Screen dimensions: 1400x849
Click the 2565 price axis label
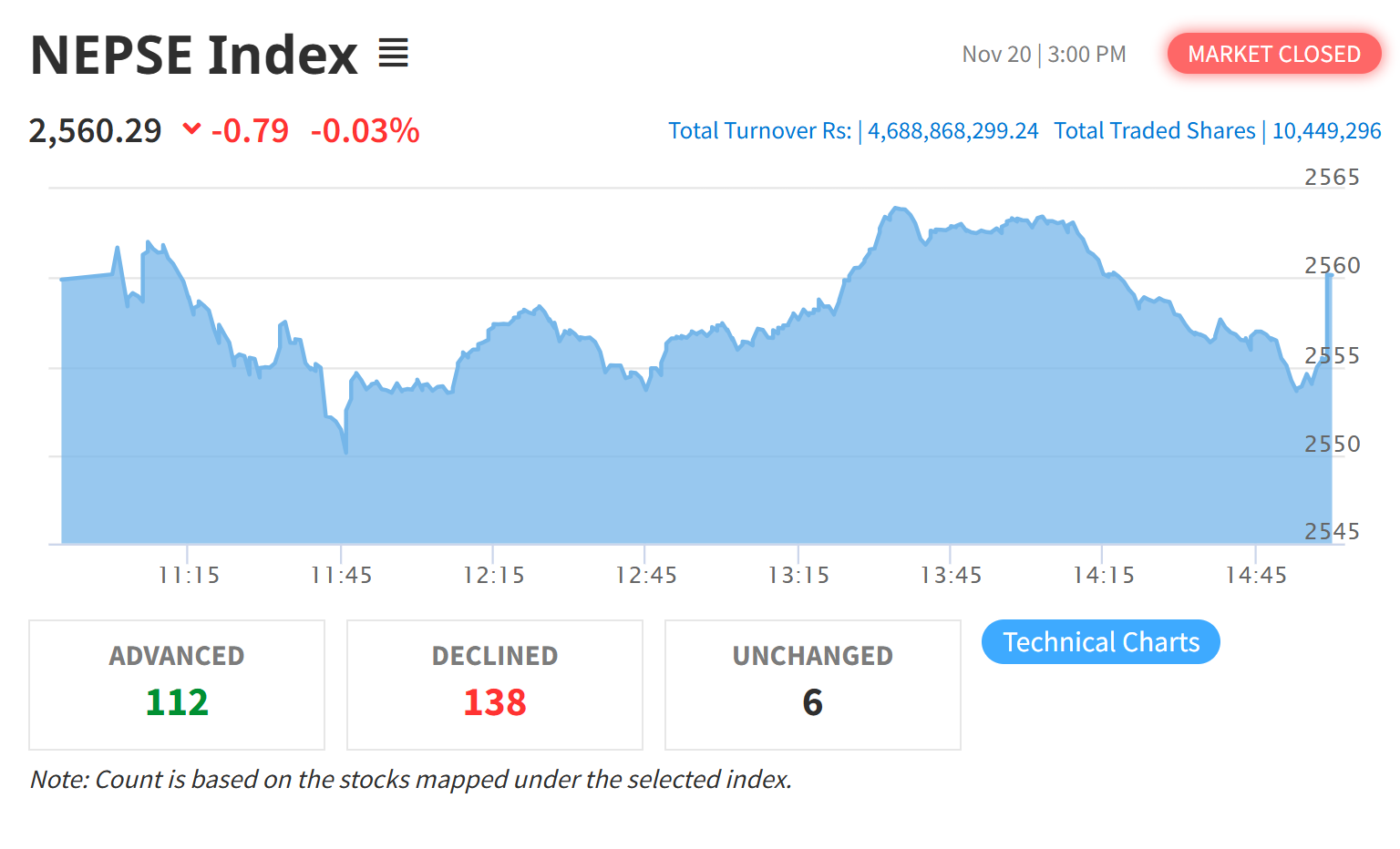click(x=1332, y=178)
